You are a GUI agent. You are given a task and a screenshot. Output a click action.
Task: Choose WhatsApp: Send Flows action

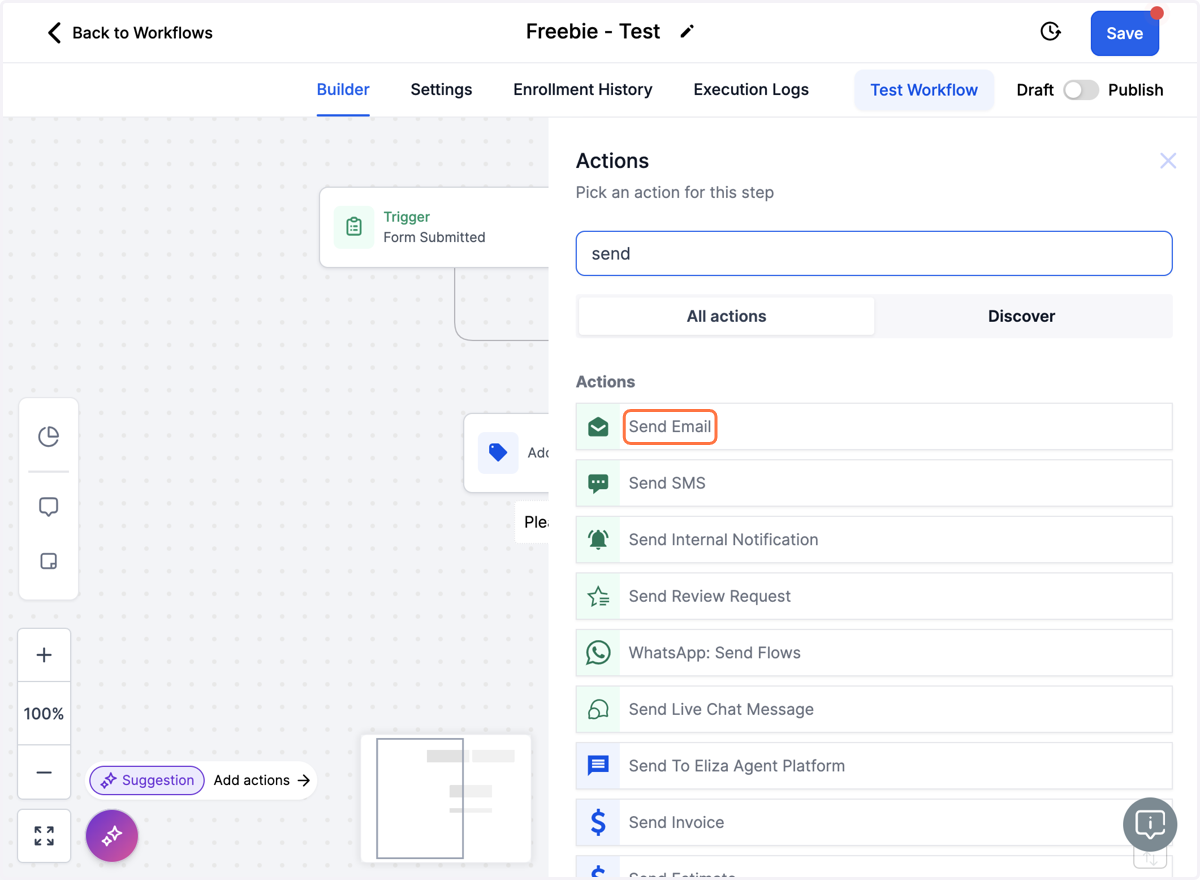pos(874,653)
